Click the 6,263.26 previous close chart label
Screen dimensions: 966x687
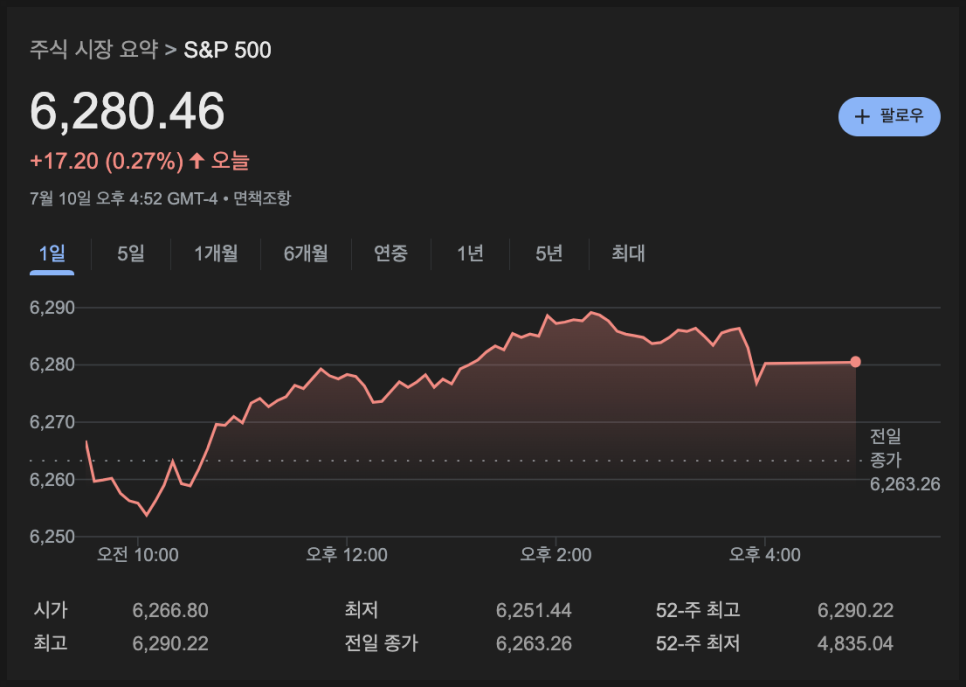[x=905, y=484]
